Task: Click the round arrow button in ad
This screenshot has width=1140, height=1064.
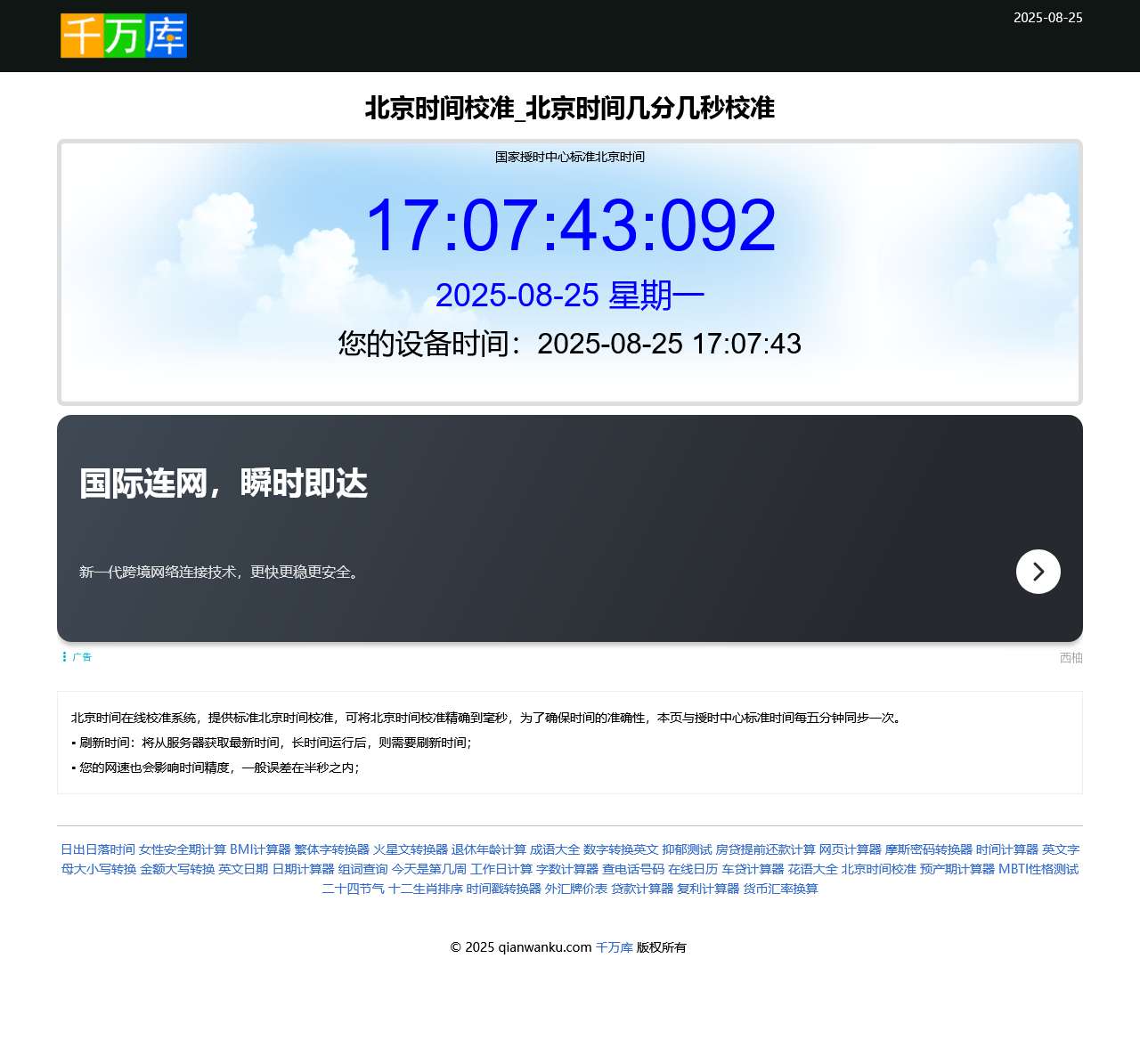Action: (1038, 572)
